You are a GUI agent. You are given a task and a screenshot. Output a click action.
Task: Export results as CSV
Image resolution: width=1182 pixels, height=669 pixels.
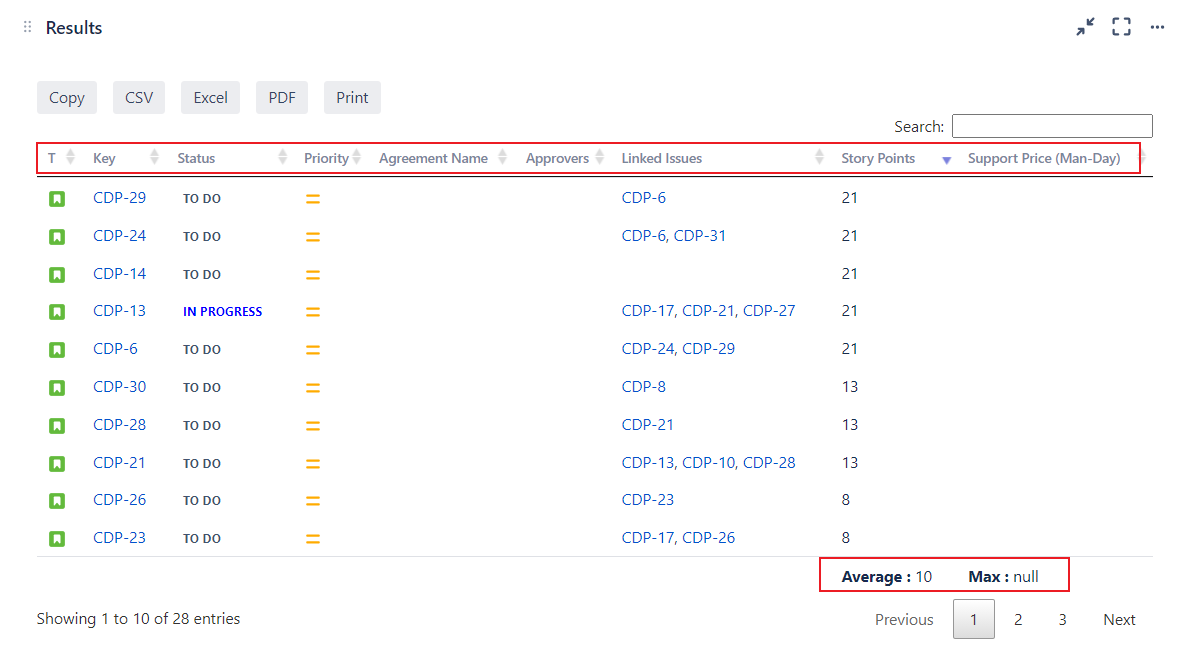pos(139,97)
